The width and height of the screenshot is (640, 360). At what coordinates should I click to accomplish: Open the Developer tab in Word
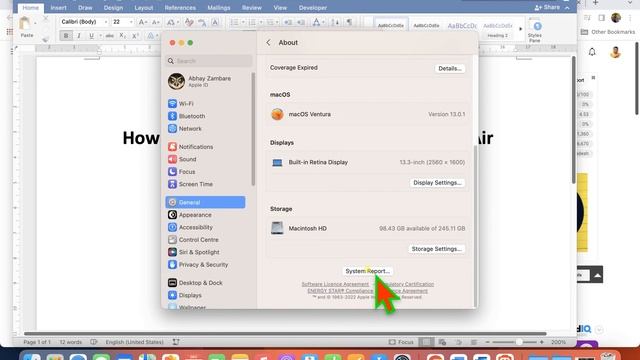pyautogui.click(x=313, y=8)
